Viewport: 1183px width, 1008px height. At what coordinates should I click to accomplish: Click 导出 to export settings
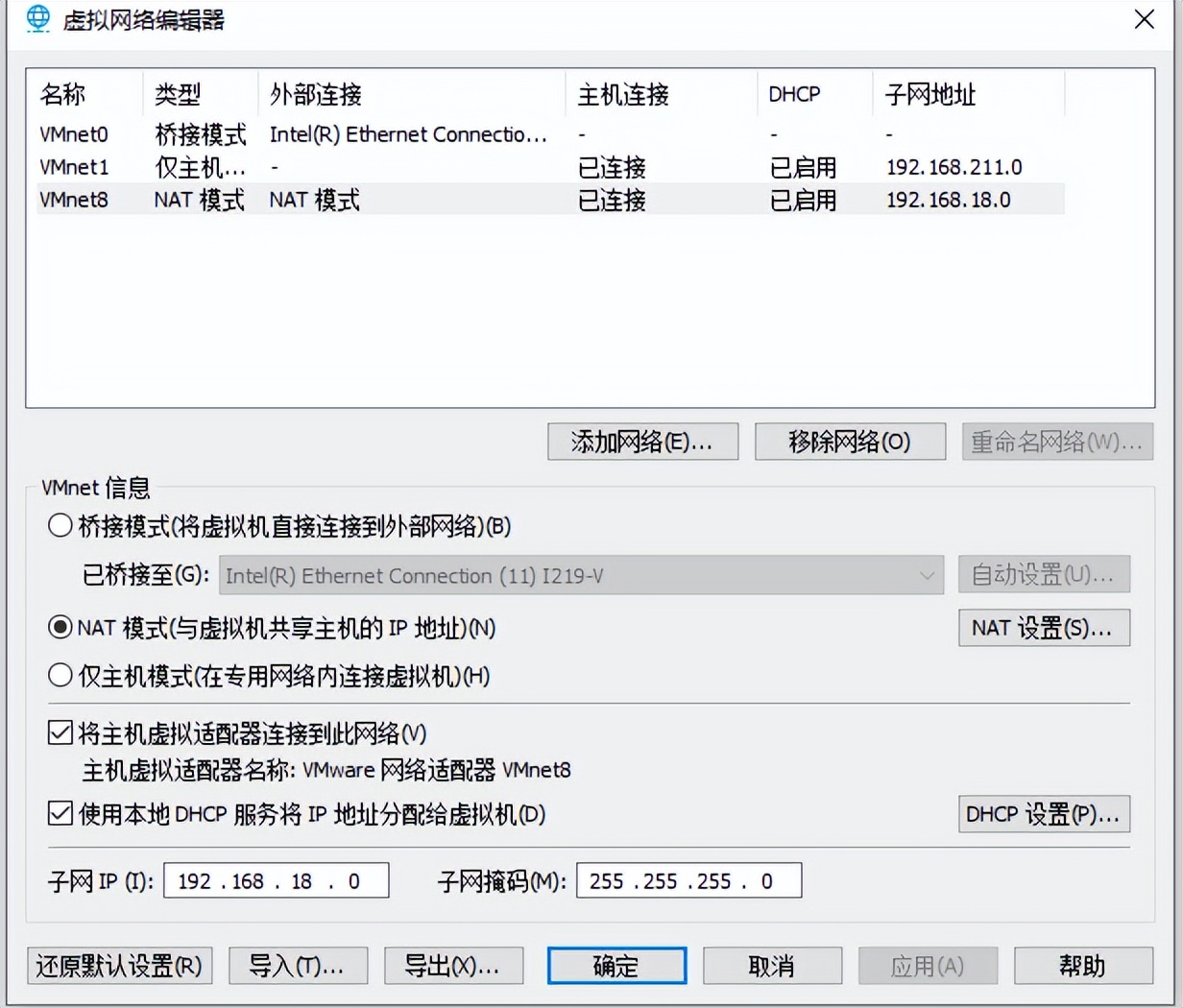[453, 966]
